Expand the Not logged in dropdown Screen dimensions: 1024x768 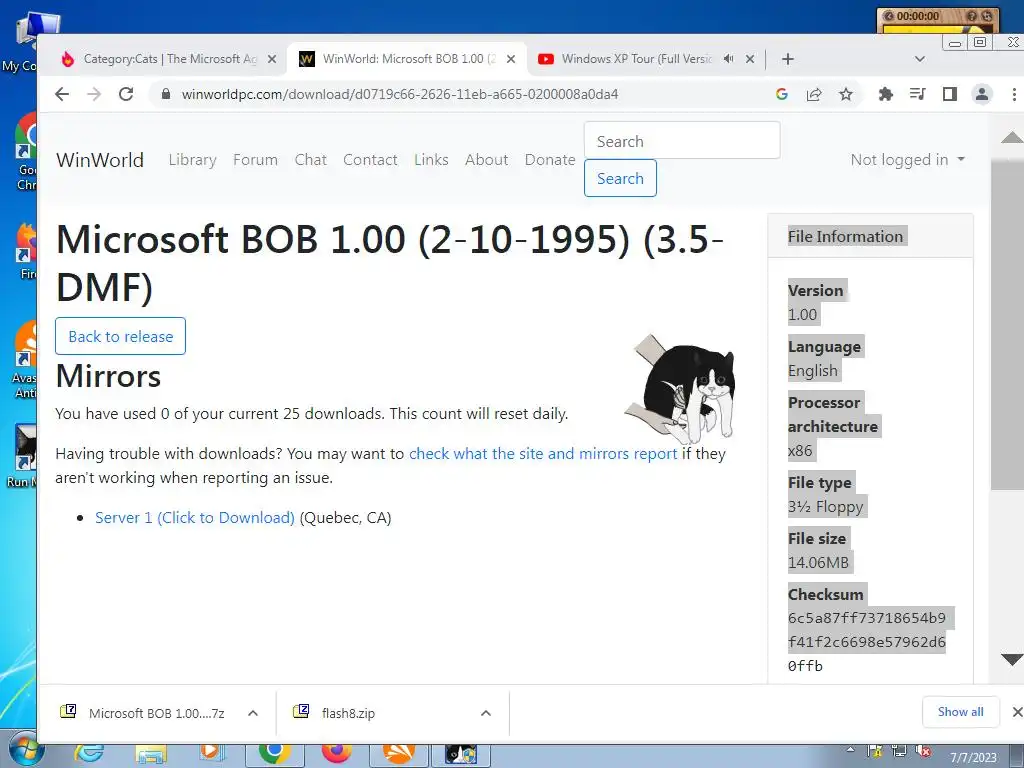pos(908,159)
